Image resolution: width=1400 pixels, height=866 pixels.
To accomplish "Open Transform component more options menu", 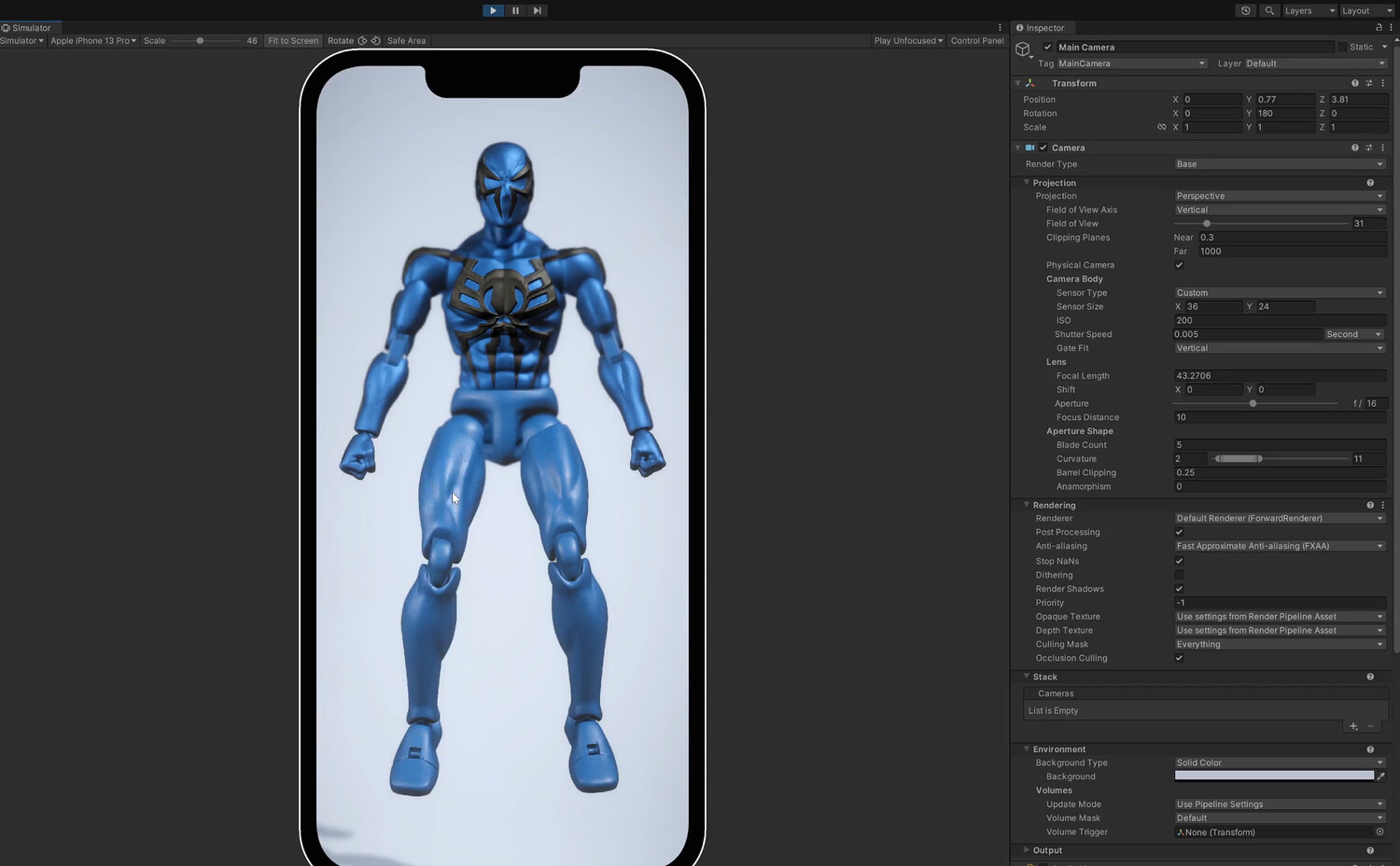I will [x=1383, y=83].
